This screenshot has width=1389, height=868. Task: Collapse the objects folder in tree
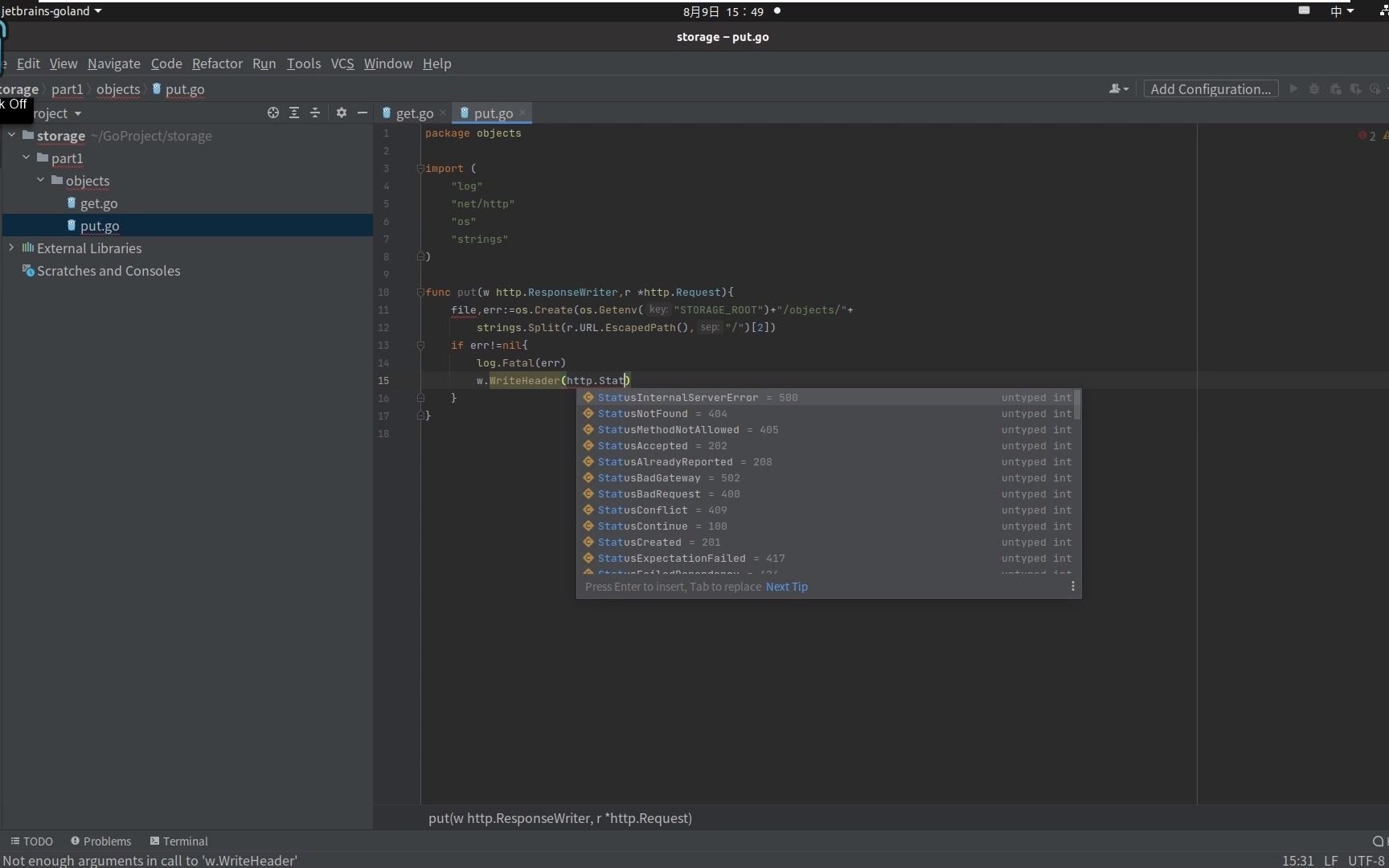[40, 181]
